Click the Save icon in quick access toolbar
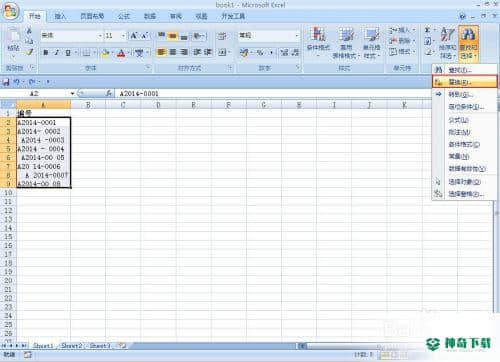Viewport: 500px width, 362px height. (x=6, y=82)
